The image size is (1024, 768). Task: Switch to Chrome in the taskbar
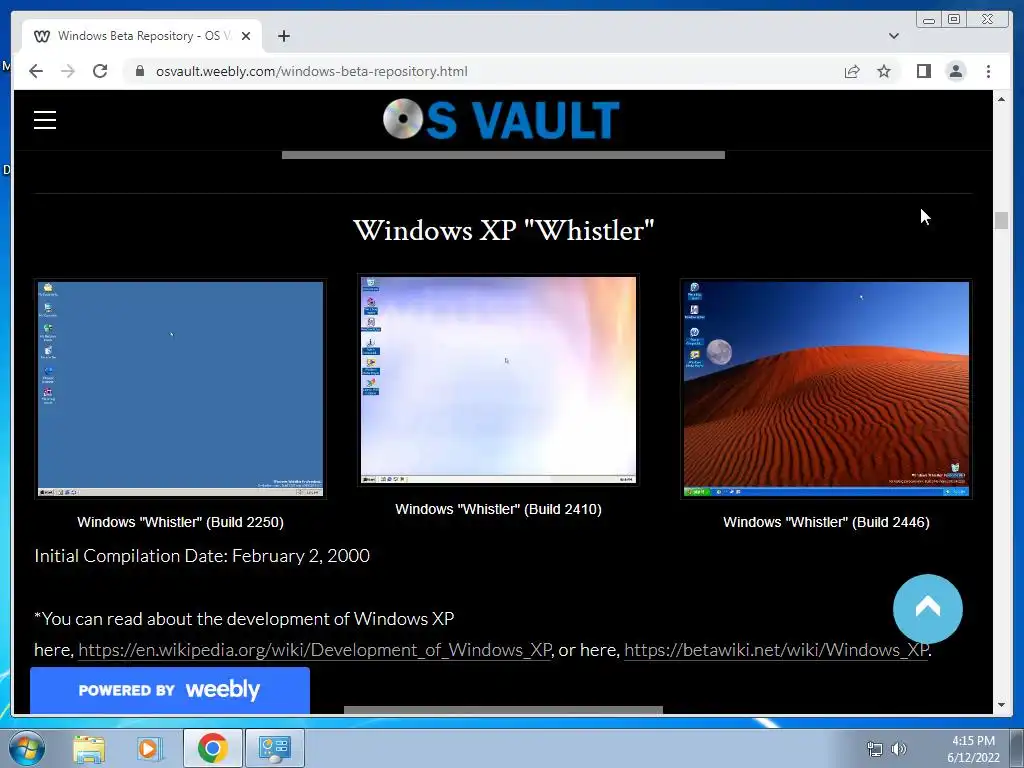coord(212,748)
